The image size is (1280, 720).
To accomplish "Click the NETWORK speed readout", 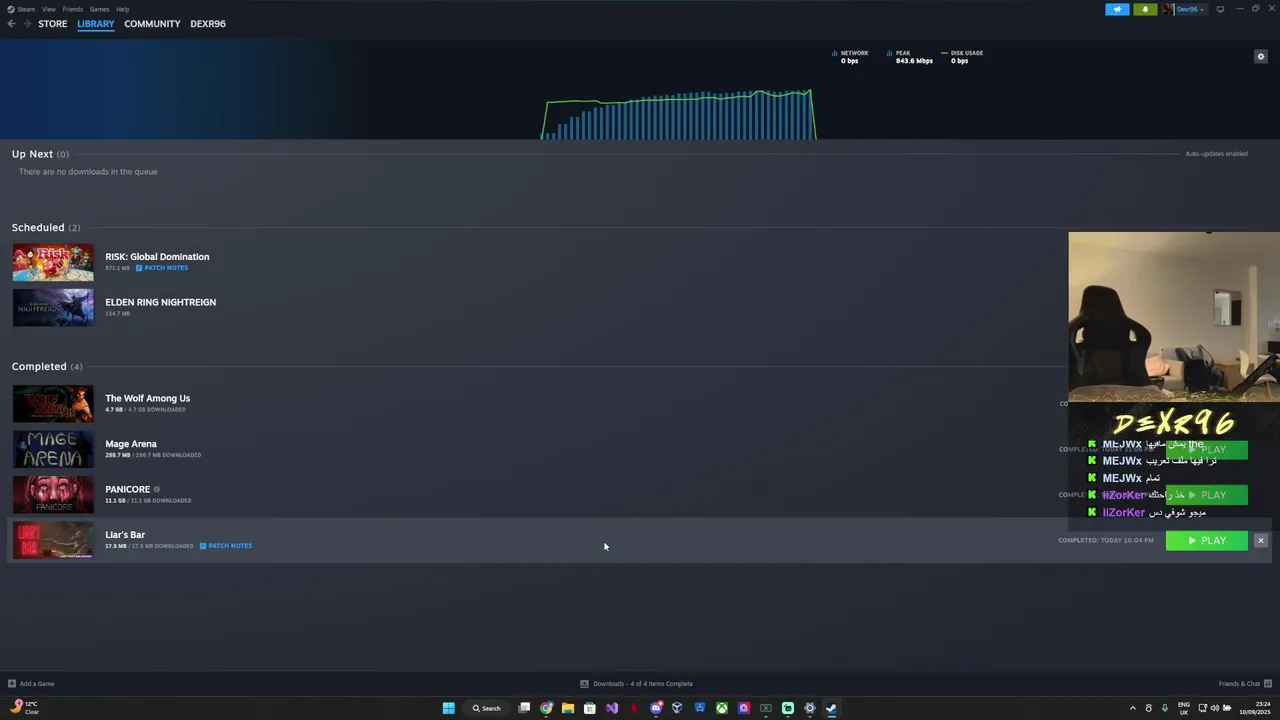I will pos(850,57).
